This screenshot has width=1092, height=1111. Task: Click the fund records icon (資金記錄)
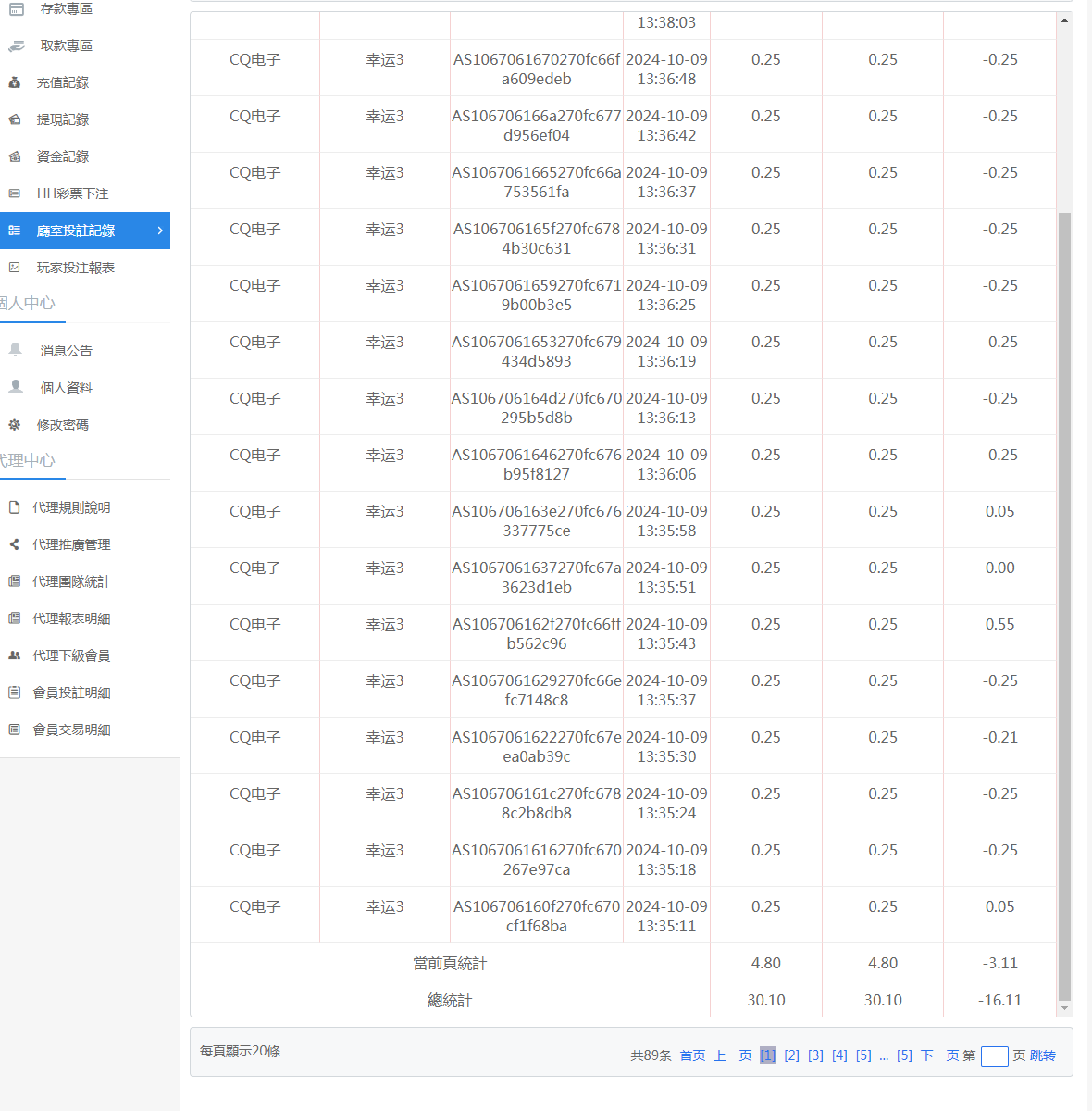click(15, 156)
